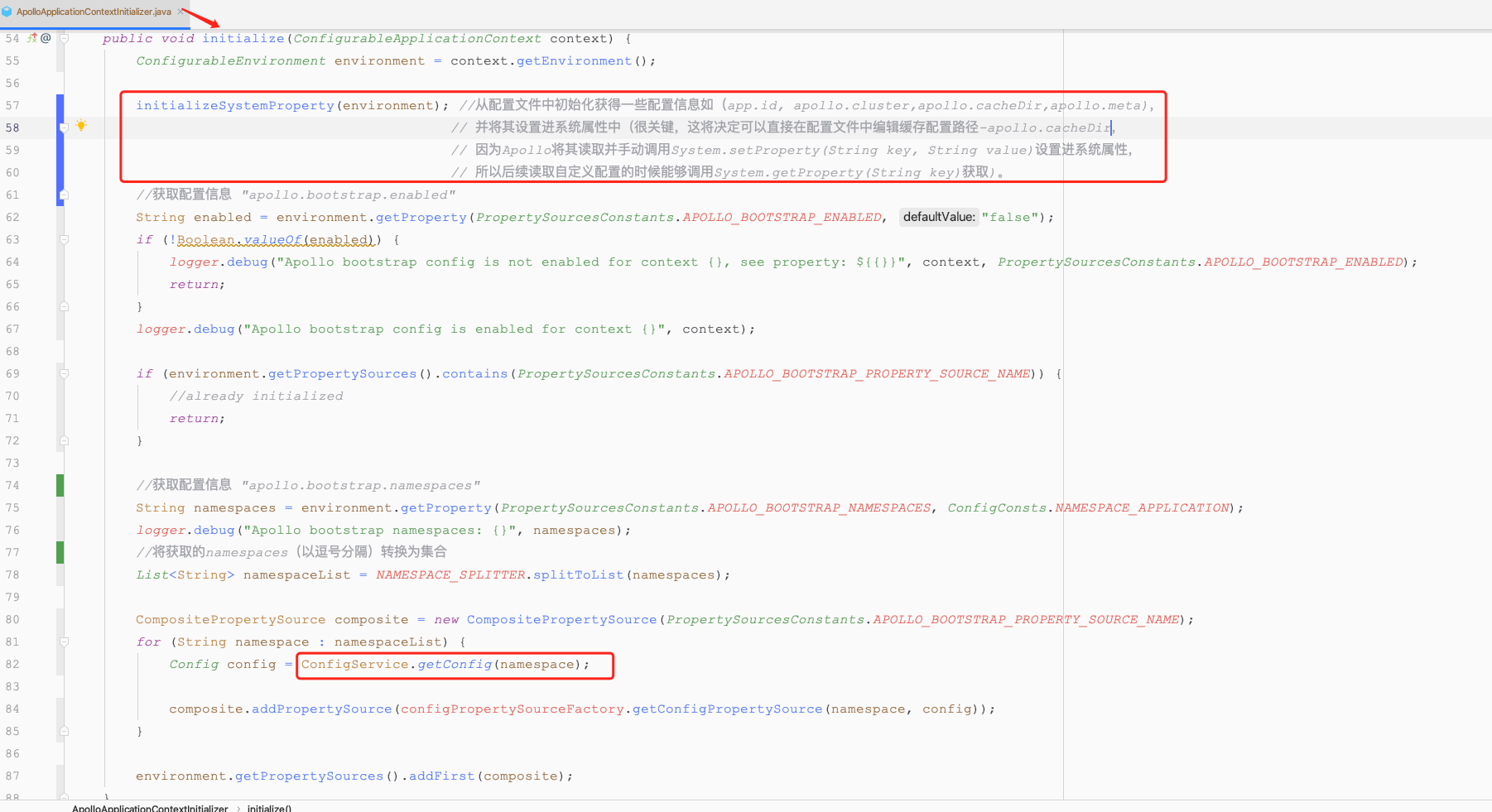Click the contains call on line 69

(475, 373)
